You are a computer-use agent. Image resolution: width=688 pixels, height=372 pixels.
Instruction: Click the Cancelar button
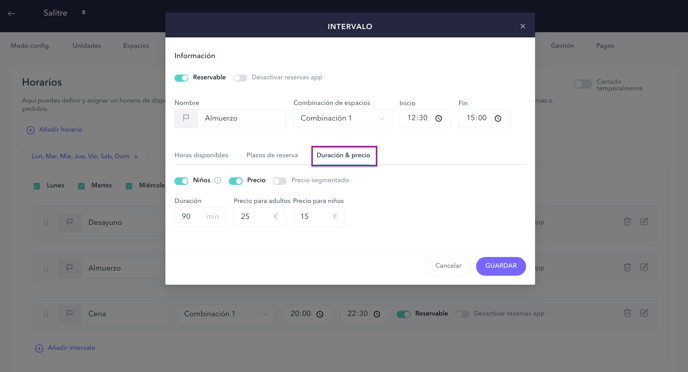(448, 266)
